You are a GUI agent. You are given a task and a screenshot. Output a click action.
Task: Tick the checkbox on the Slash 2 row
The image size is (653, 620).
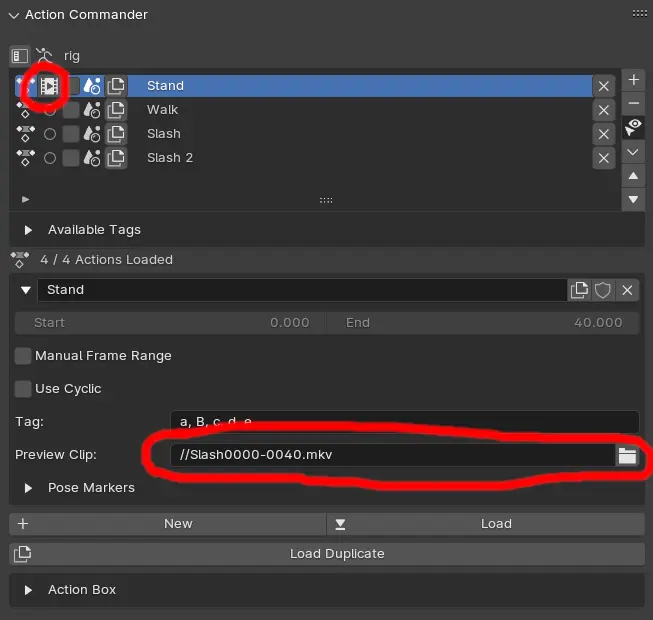(71, 158)
